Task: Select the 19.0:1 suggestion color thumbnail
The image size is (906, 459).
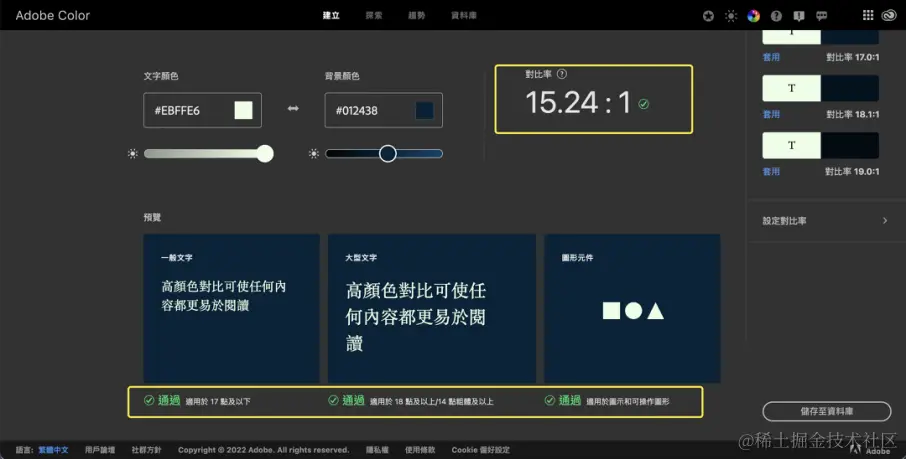Action: click(x=820, y=145)
